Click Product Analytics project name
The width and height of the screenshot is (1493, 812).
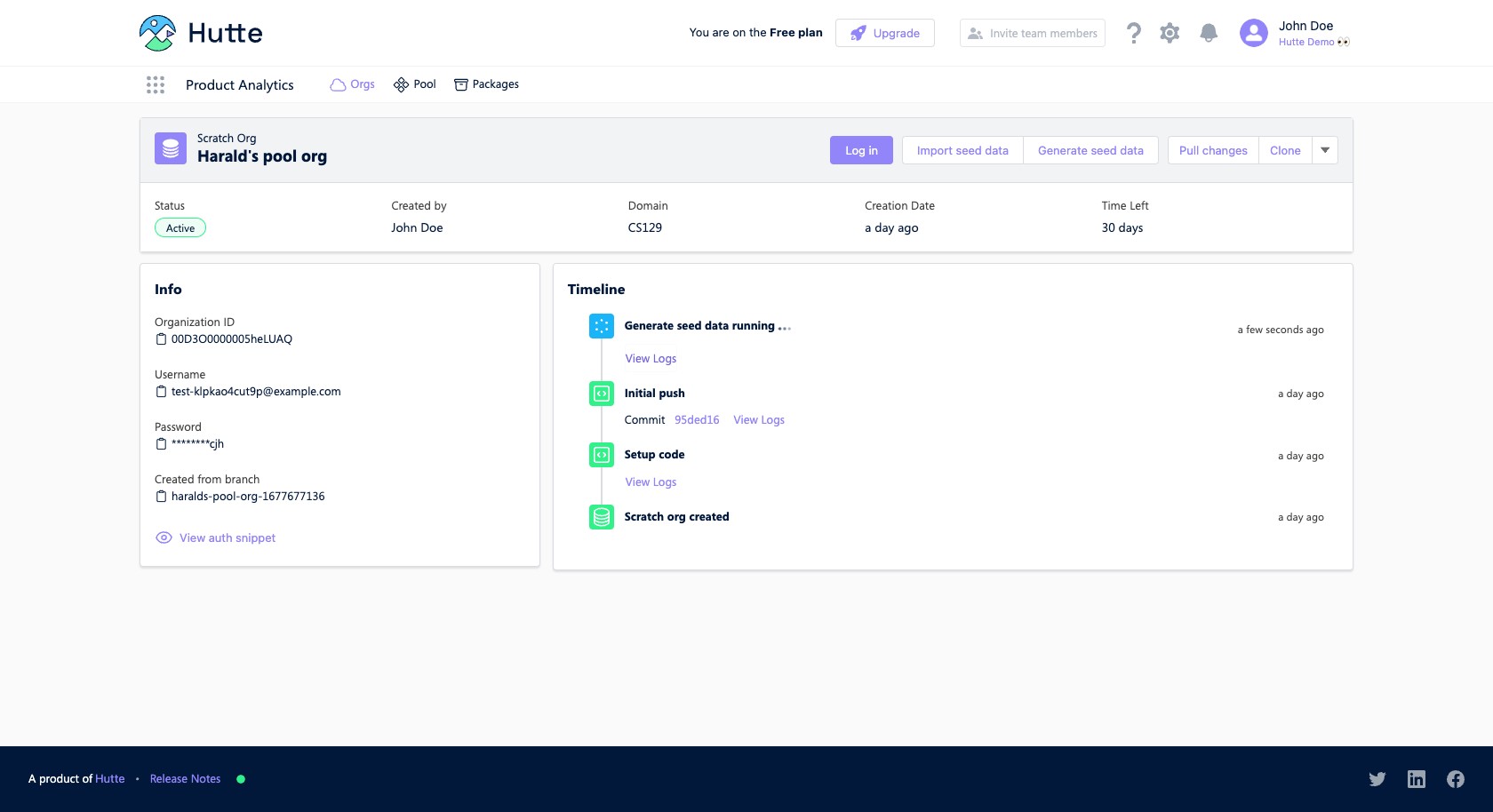tap(240, 85)
